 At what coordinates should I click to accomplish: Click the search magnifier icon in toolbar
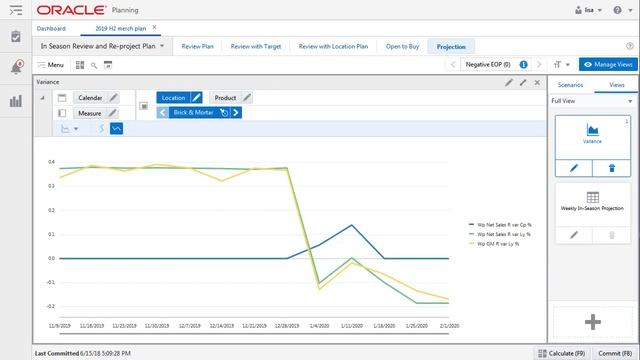tap(94, 65)
